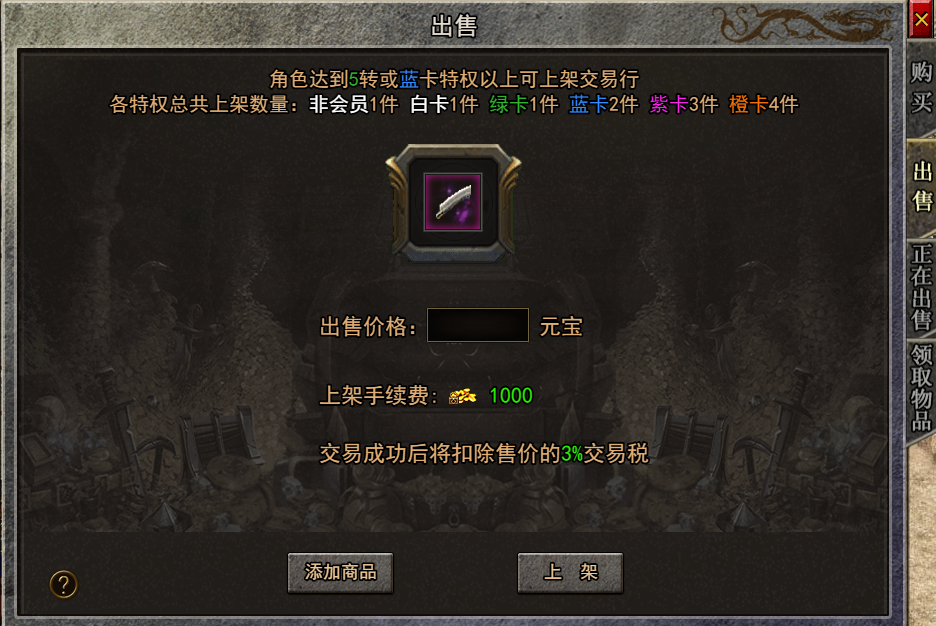
Task: Click the green 绿卡1件 text
Action: [x=524, y=105]
